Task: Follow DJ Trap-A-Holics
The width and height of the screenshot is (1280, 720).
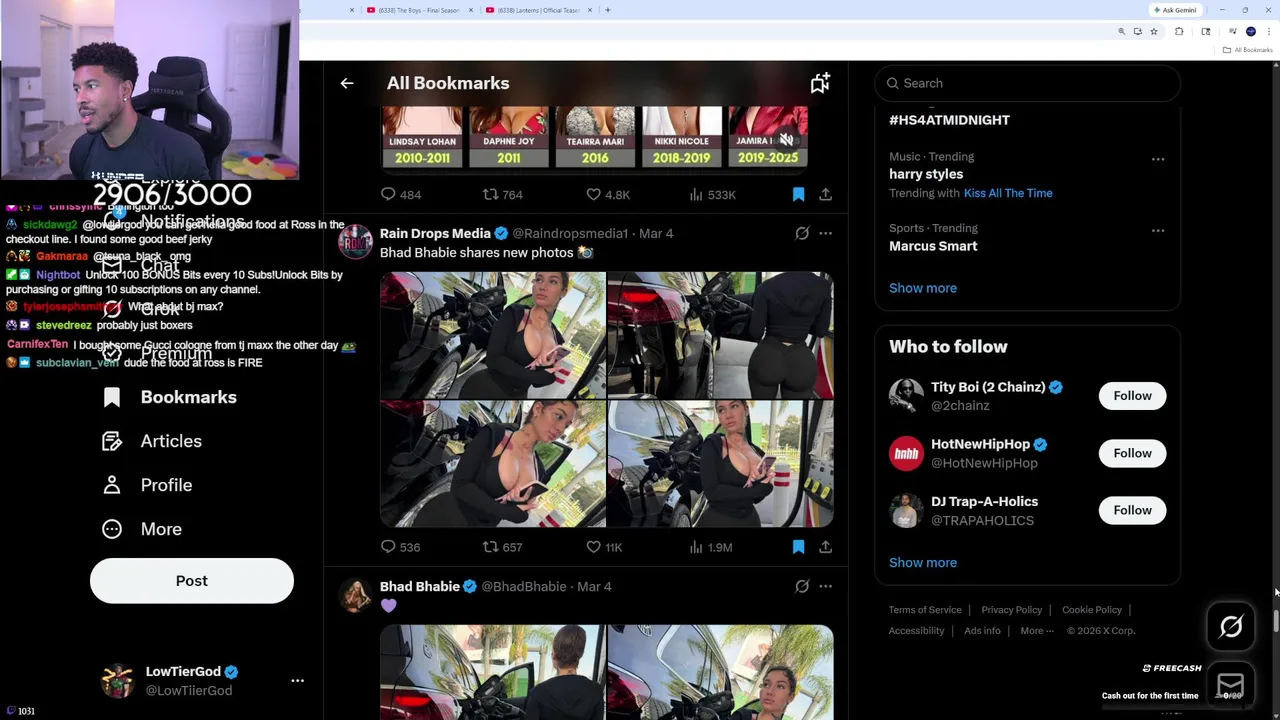Action: coord(1132,510)
